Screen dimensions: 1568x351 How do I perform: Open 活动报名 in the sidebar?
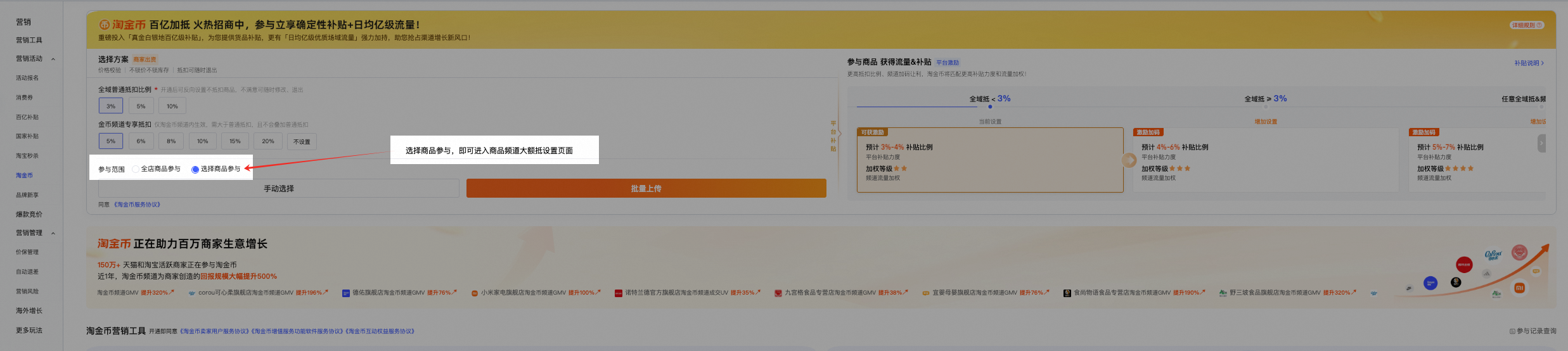(27, 78)
